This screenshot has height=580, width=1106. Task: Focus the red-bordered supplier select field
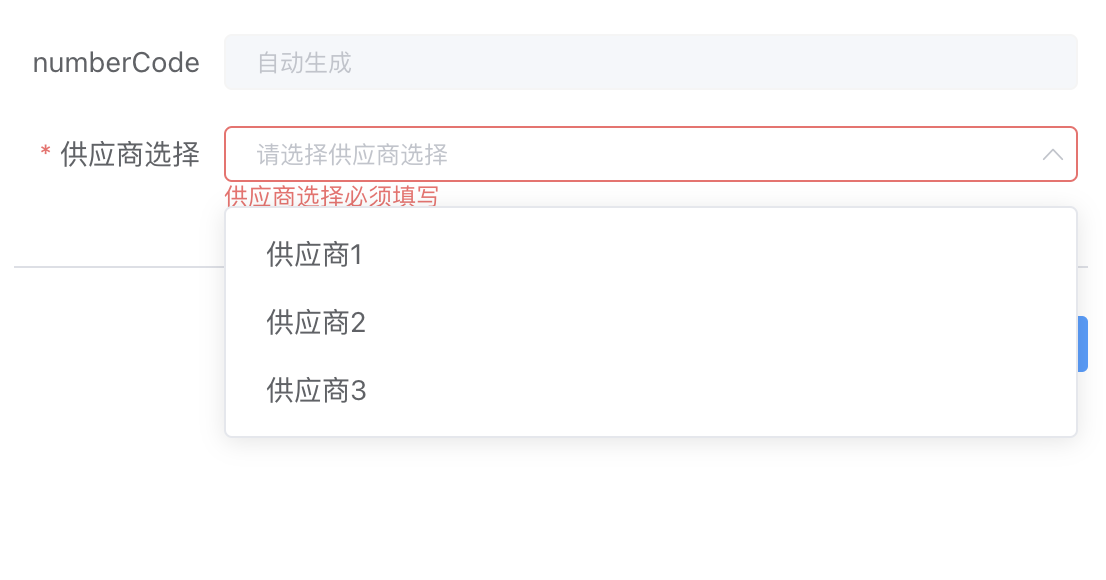[650, 154]
